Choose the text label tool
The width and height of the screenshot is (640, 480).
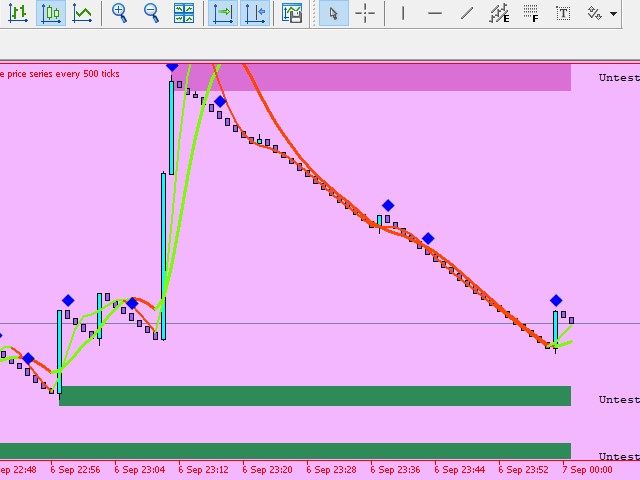pos(563,13)
